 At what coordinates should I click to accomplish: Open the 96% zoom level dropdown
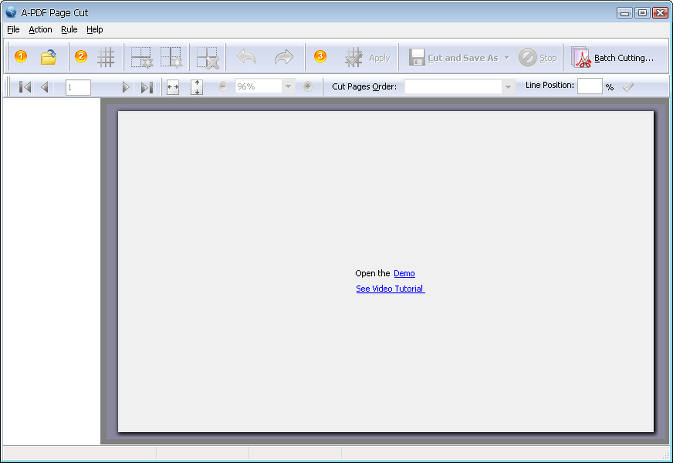point(288,86)
